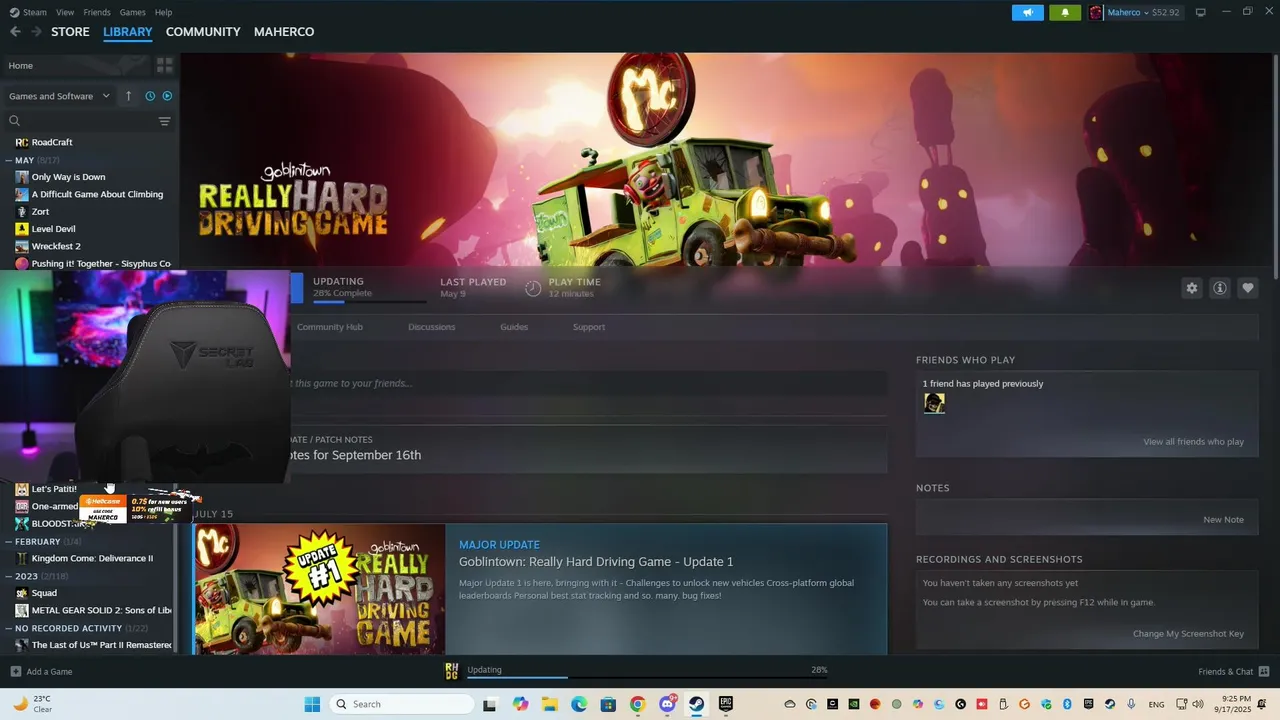Click the friend's avatar under Friends Who Play
This screenshot has width=1280, height=720.
point(934,403)
